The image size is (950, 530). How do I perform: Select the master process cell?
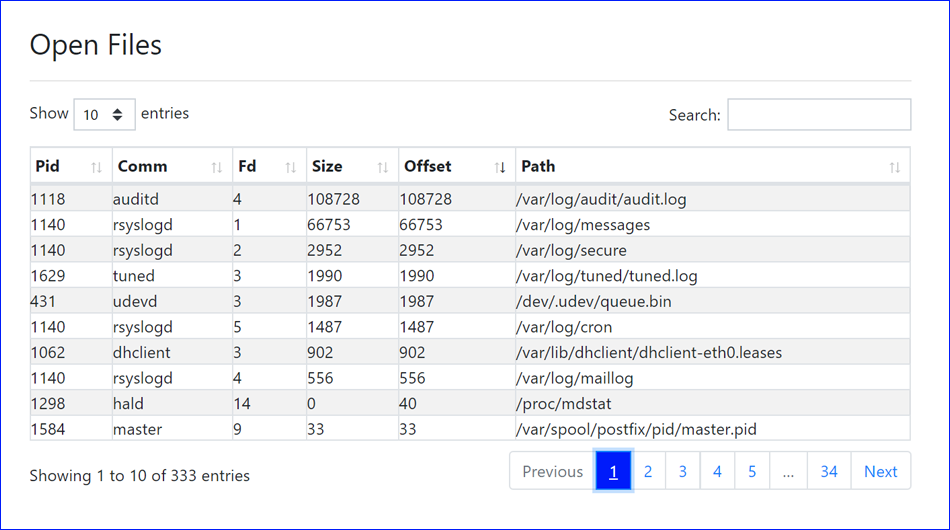click(172, 429)
